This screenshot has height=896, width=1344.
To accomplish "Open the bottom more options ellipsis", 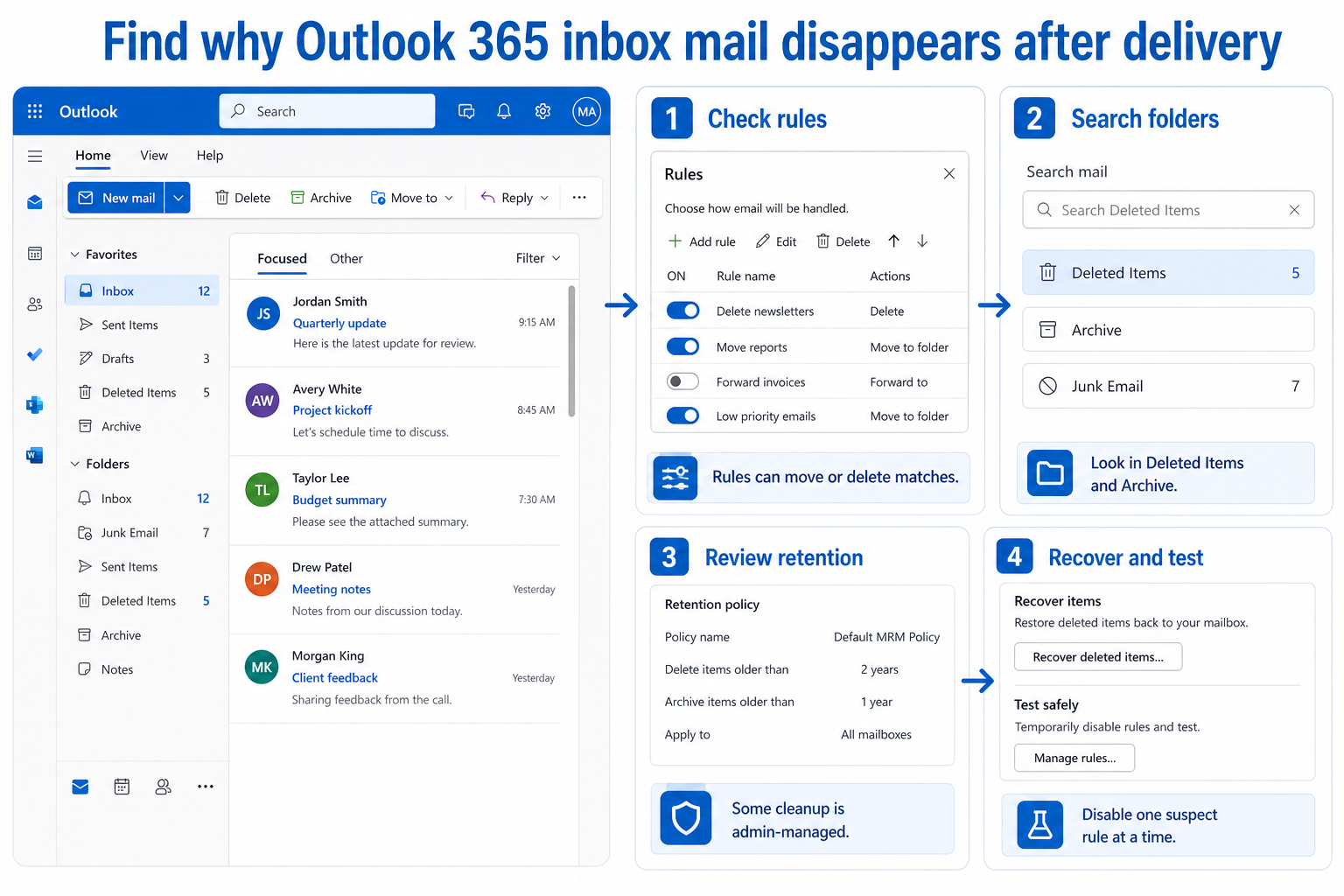I will (206, 787).
